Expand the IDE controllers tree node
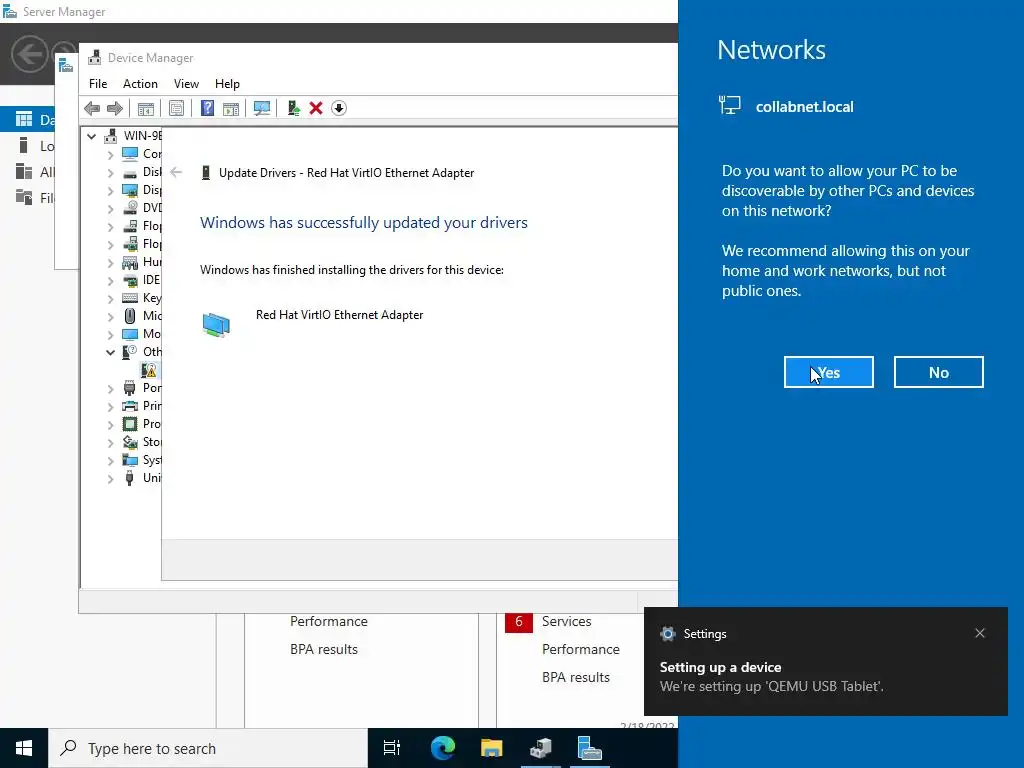Viewport: 1024px width, 768px height. point(110,280)
